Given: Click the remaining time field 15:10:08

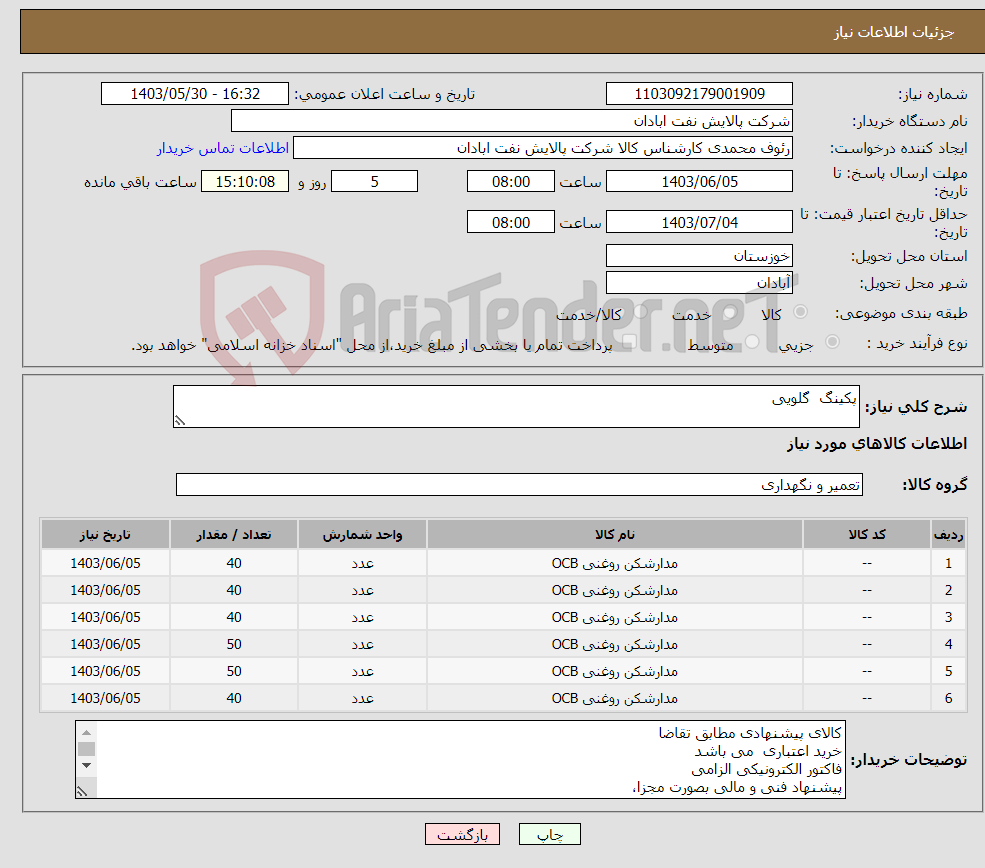Looking at the screenshot, I should pos(245,182).
